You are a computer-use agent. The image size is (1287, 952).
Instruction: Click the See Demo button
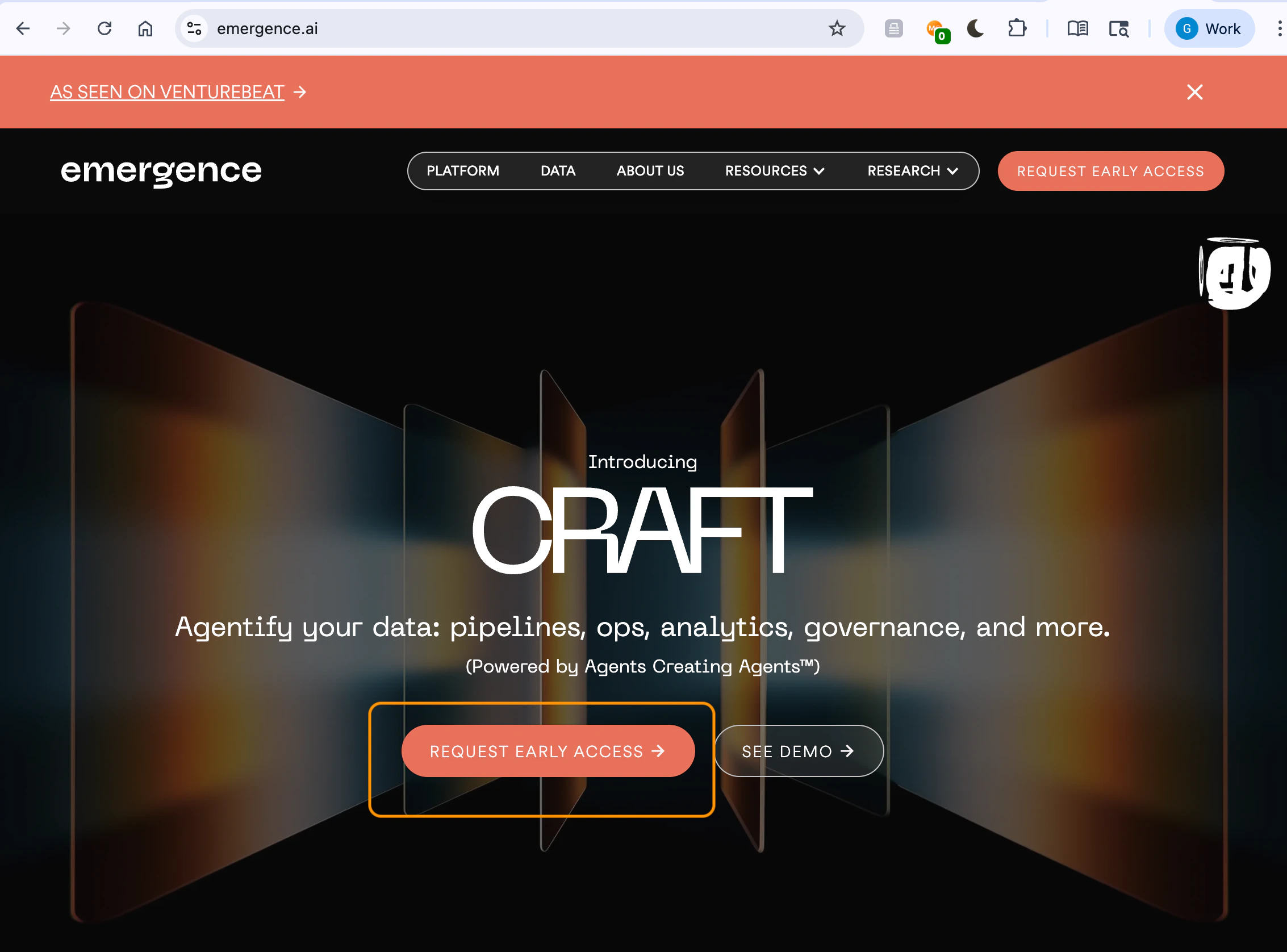click(798, 751)
